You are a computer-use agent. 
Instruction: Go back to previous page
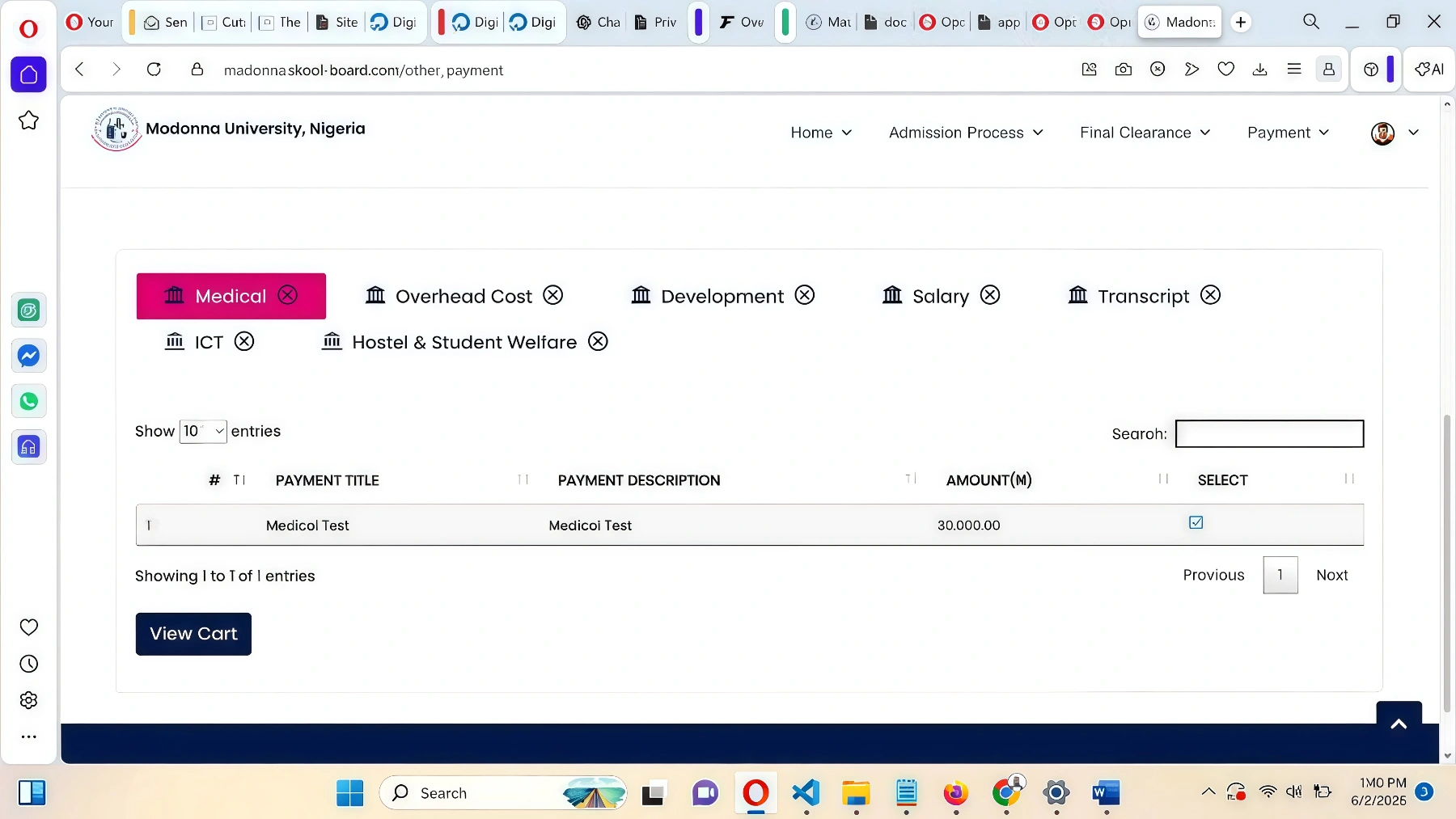click(79, 70)
